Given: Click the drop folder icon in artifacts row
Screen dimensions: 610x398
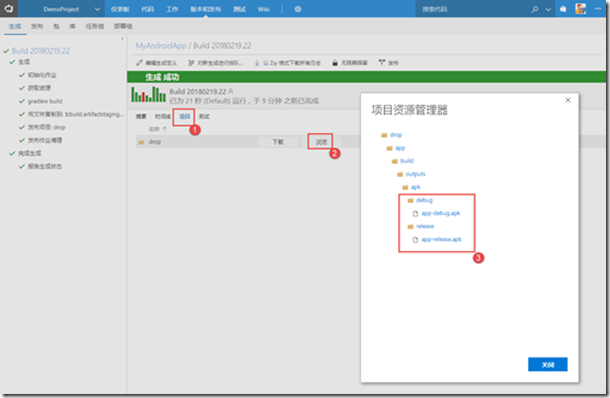Looking at the screenshot, I should (x=141, y=142).
